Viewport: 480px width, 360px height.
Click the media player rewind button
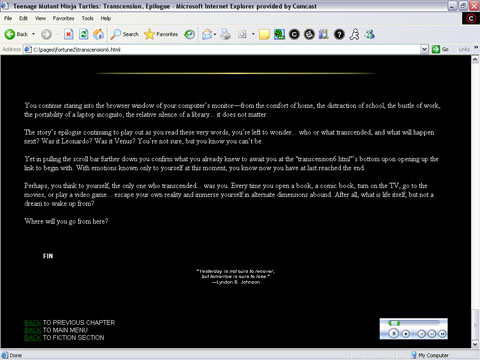pos(421,334)
